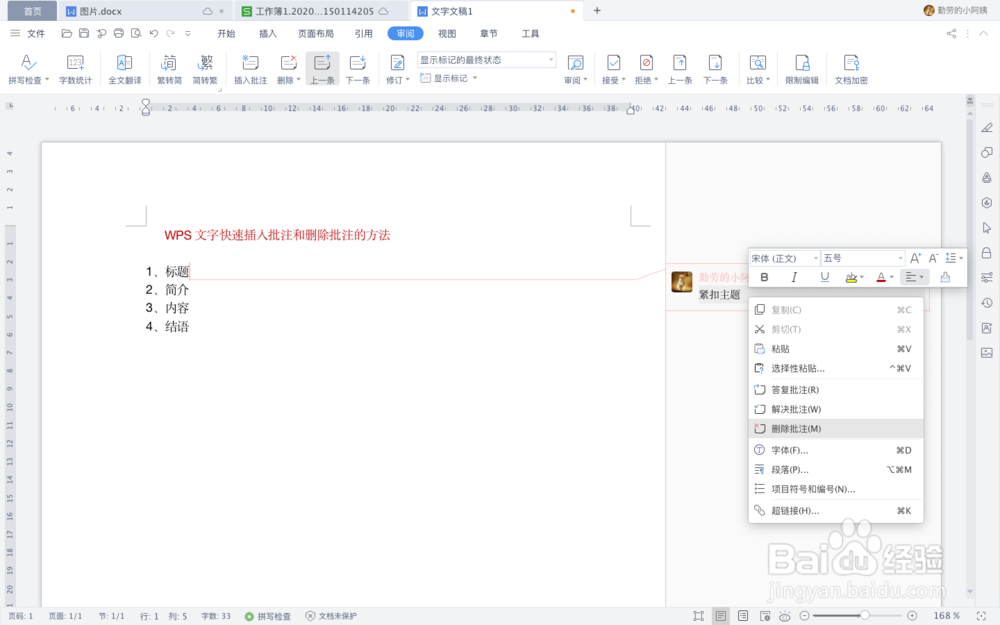The width and height of the screenshot is (1000, 625).
Task: Toggle underline in the floating toolbar
Action: 824,277
